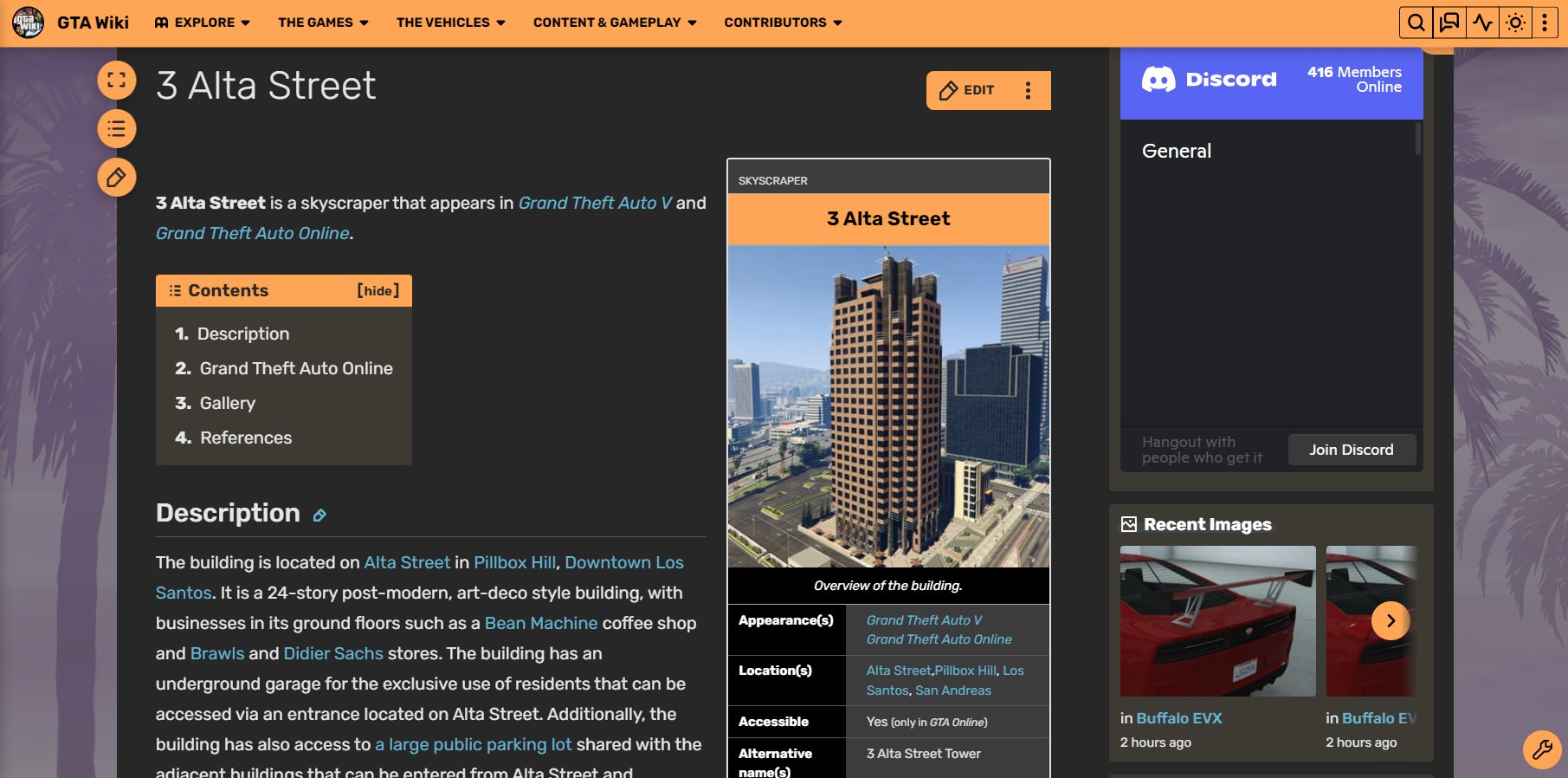The width and height of the screenshot is (1568, 778).
Task: Hide the Contents box
Action: tap(378, 291)
